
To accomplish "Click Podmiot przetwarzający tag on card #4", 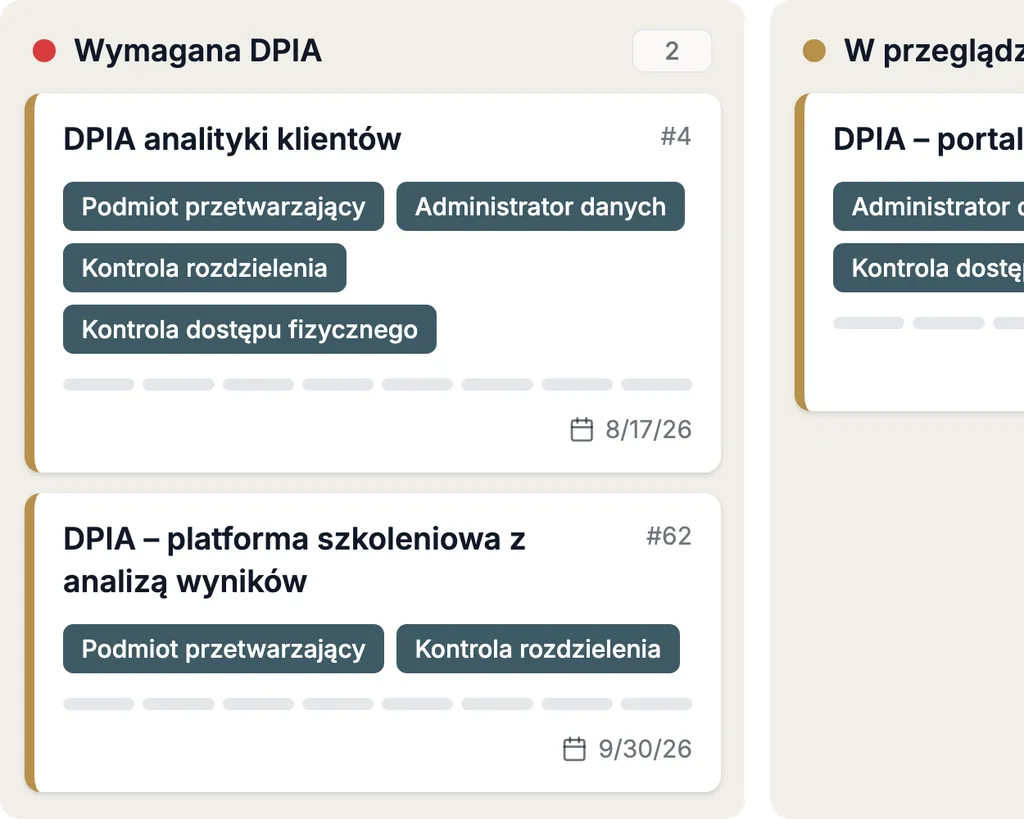I will point(223,206).
